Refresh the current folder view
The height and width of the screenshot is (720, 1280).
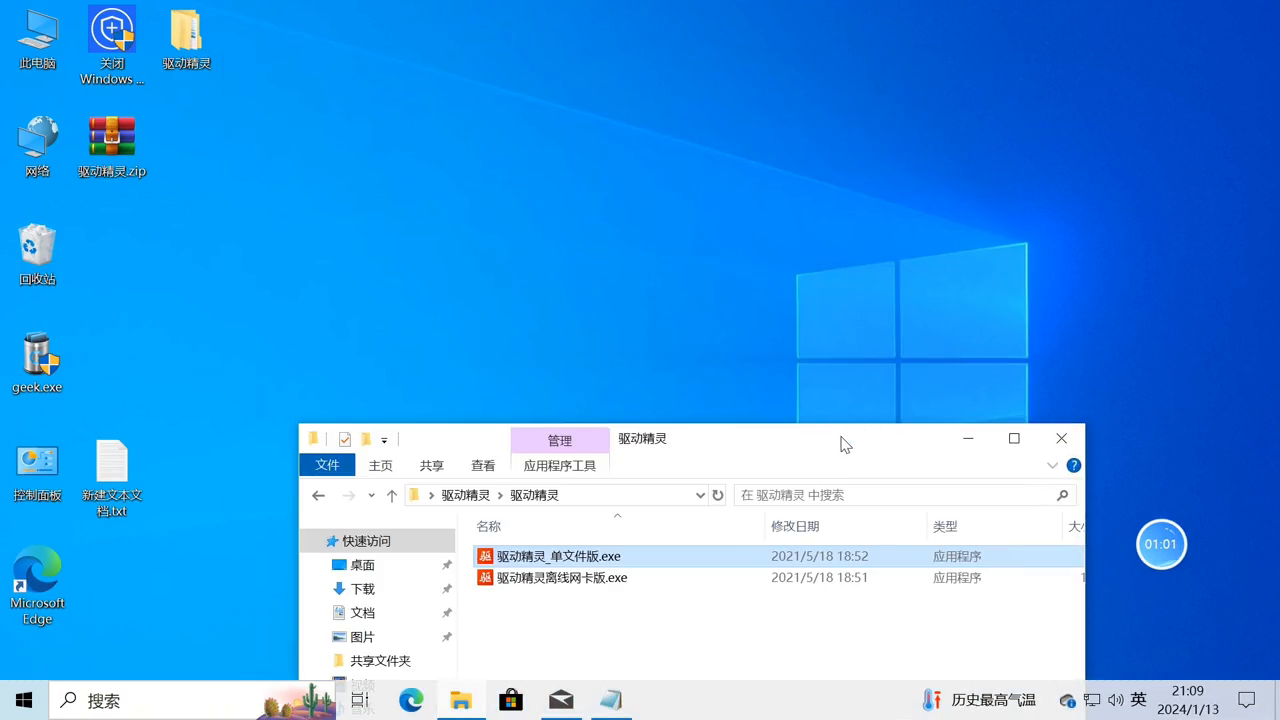tap(717, 495)
